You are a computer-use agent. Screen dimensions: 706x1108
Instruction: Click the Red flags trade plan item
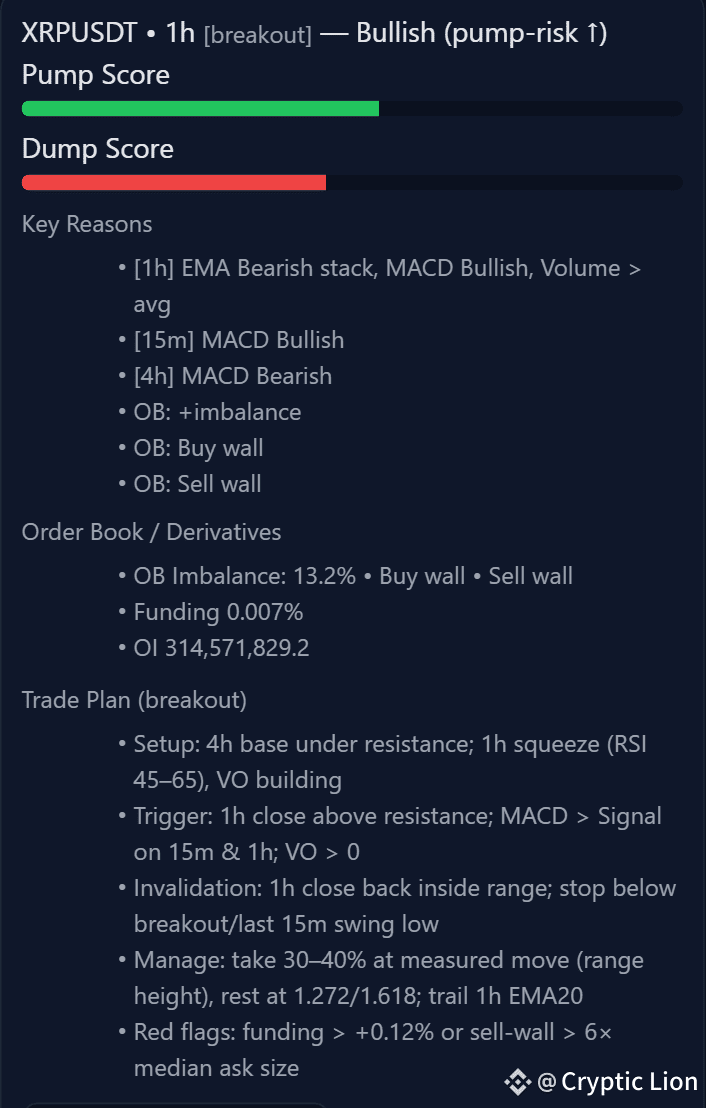tap(372, 1050)
